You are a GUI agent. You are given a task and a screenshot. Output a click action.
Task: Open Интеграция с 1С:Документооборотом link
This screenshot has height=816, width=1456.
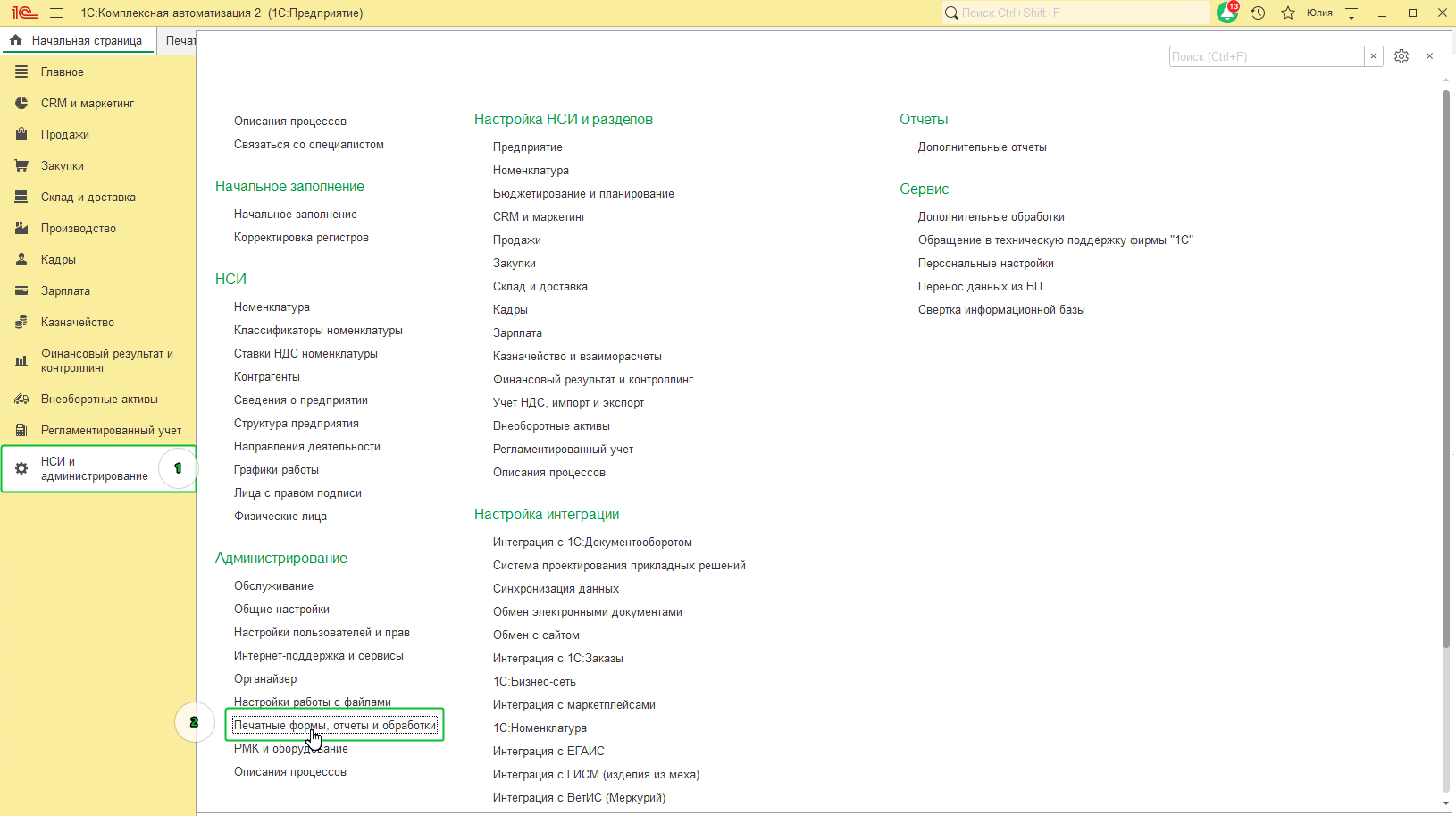pyautogui.click(x=592, y=542)
